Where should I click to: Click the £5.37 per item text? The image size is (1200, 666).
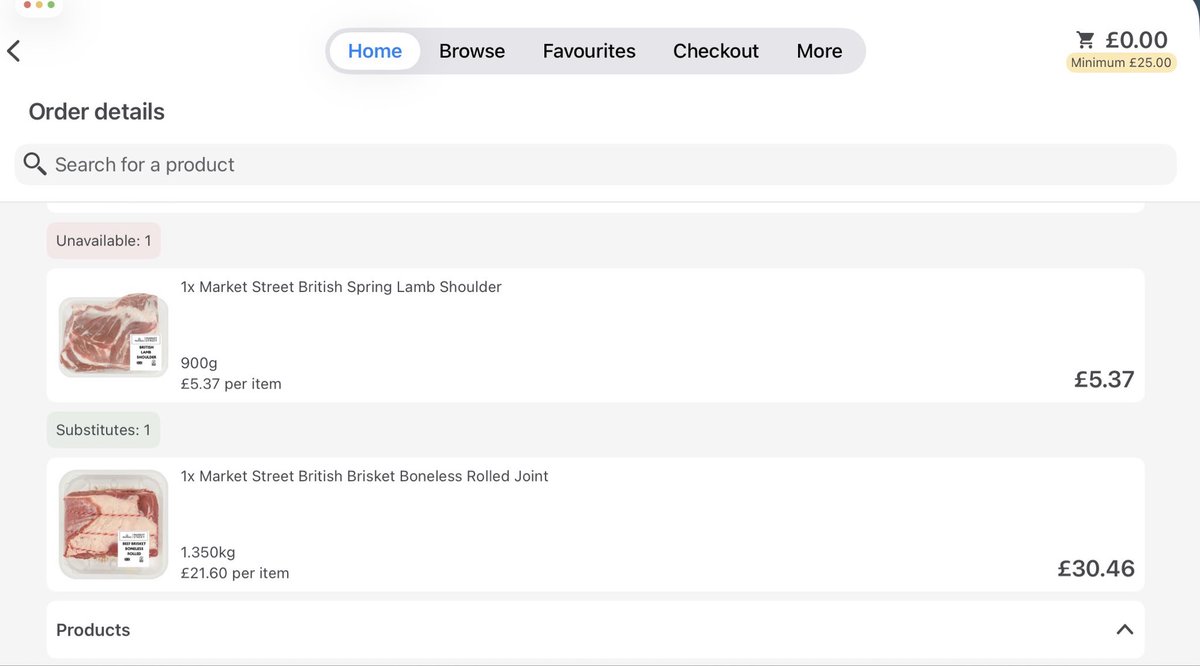point(231,384)
